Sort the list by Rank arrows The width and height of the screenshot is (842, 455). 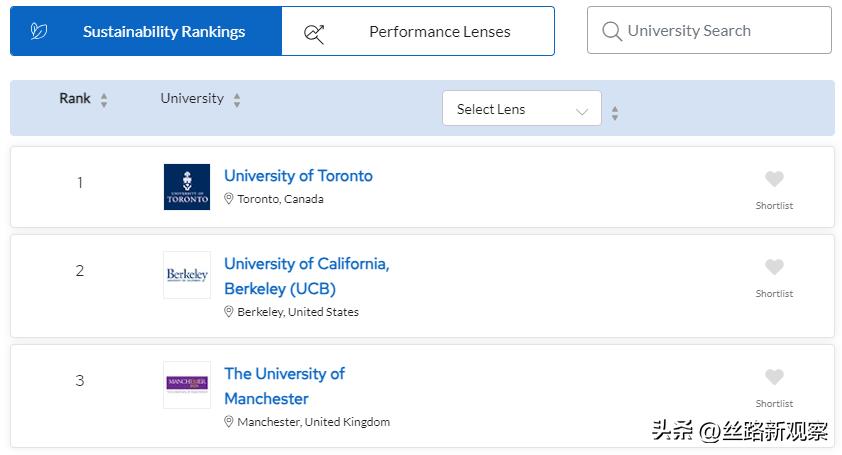(104, 100)
